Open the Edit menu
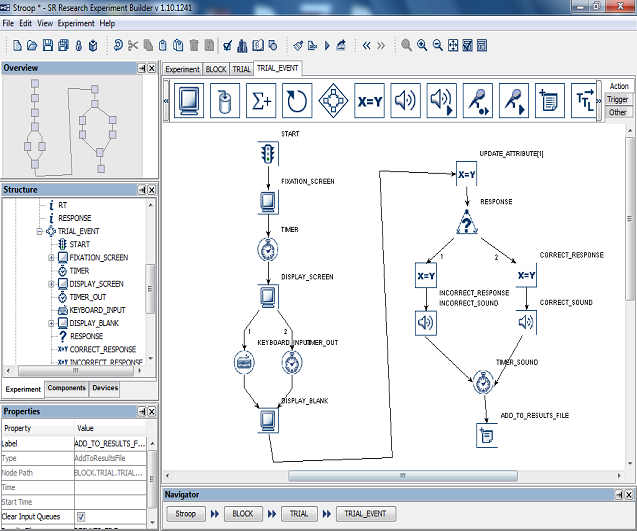Screen dimensions: 637x531 point(26,23)
